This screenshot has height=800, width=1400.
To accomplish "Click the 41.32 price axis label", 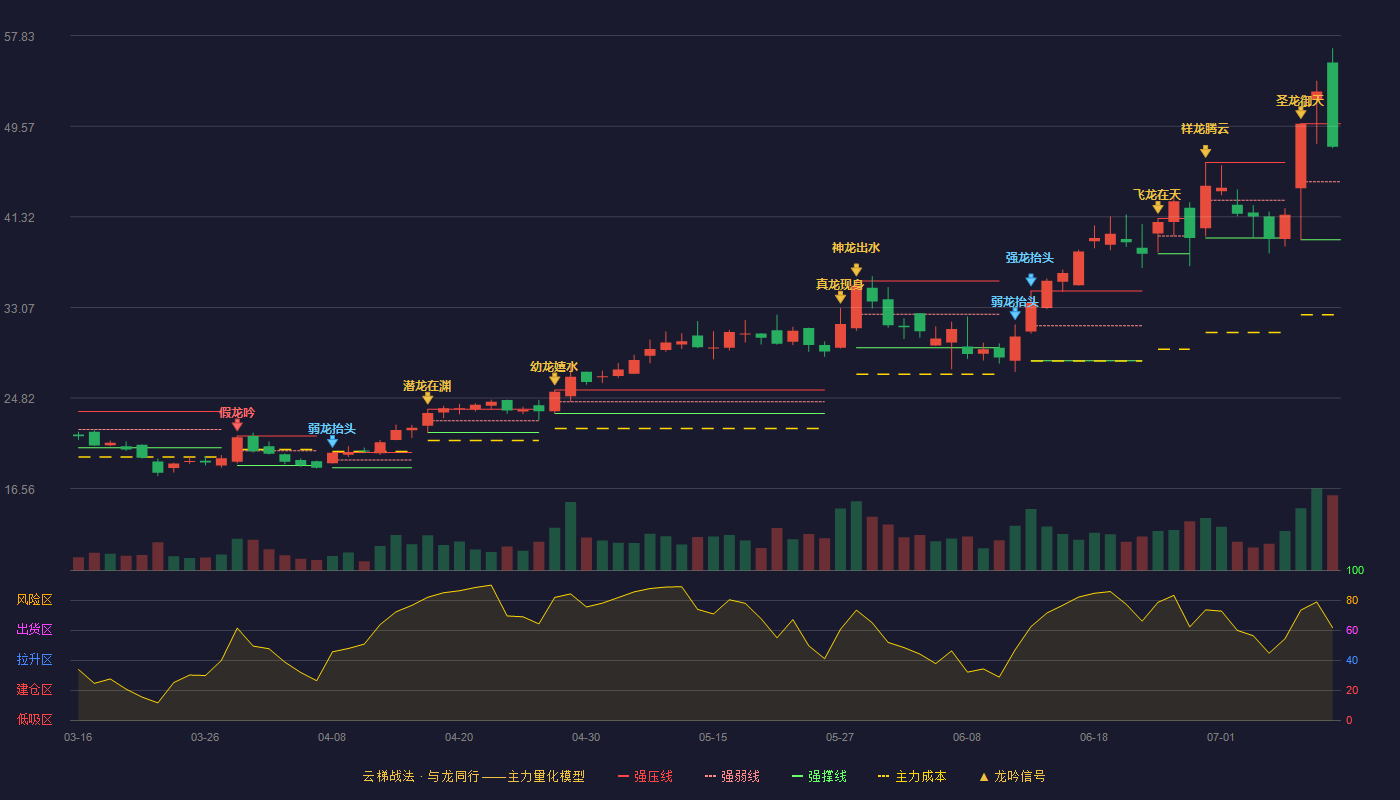I will click(x=19, y=218).
